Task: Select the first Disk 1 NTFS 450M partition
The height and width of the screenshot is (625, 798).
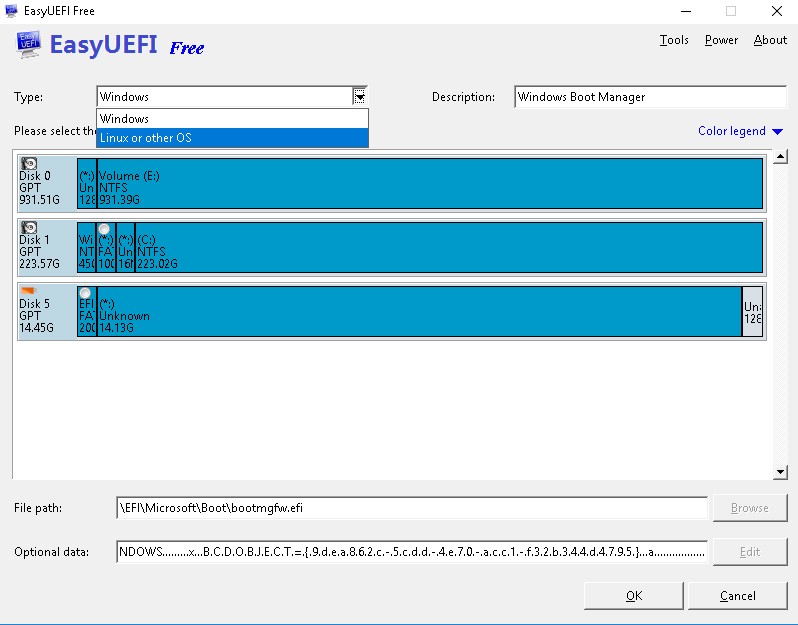Action: 87,247
